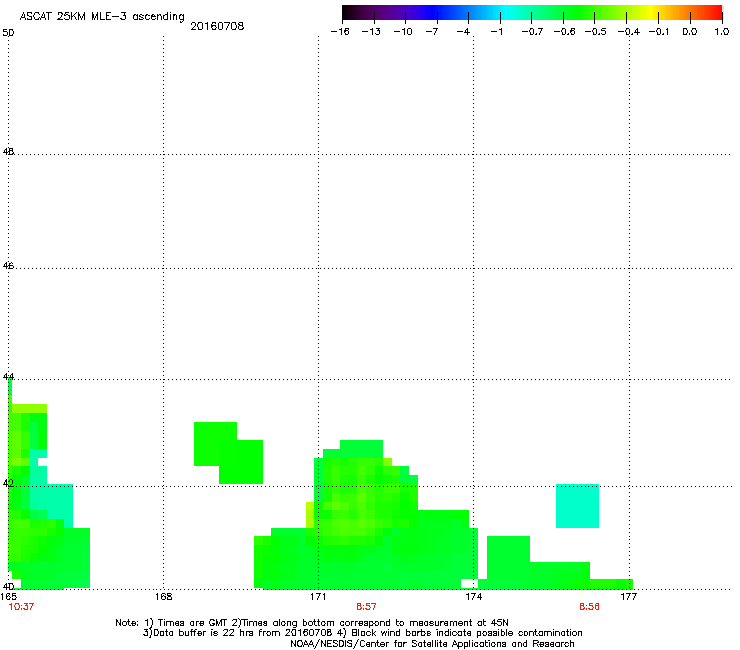740x650 pixels.
Task: Click the longitude 174 axis label
Action: coord(473,597)
